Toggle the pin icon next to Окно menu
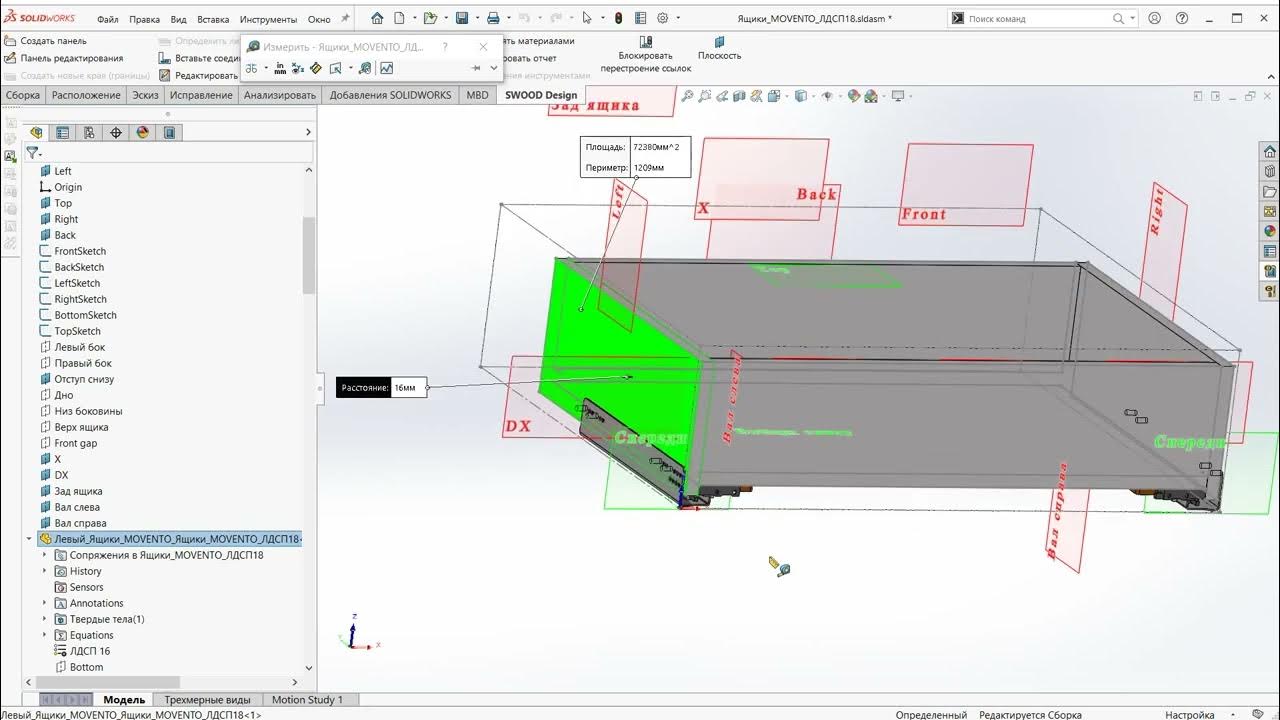Screen dimensions: 1280x720 coord(345,18)
